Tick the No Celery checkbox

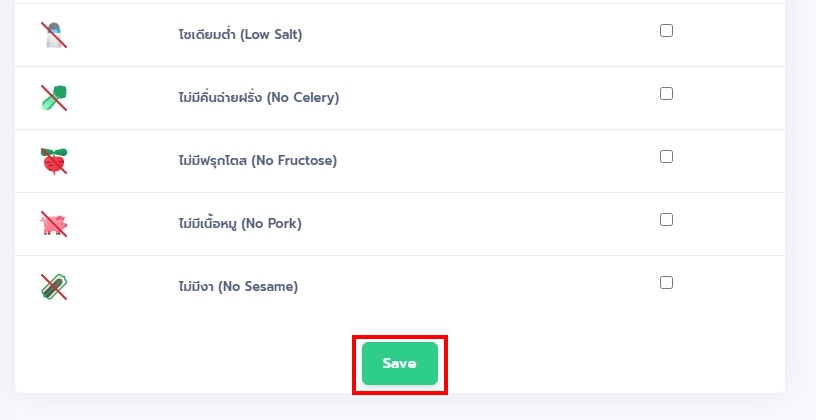(666, 94)
